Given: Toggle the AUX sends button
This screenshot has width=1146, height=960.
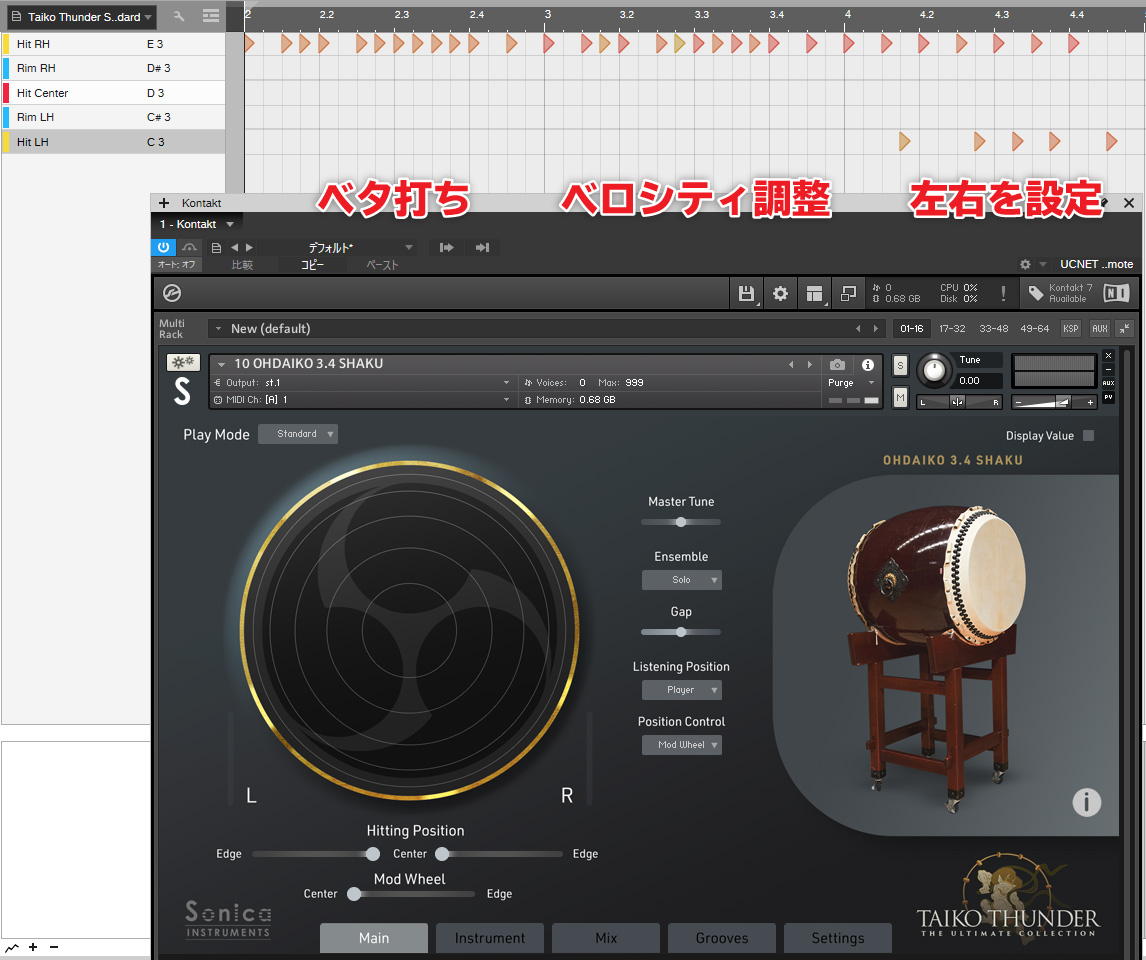Looking at the screenshot, I should 1099,329.
